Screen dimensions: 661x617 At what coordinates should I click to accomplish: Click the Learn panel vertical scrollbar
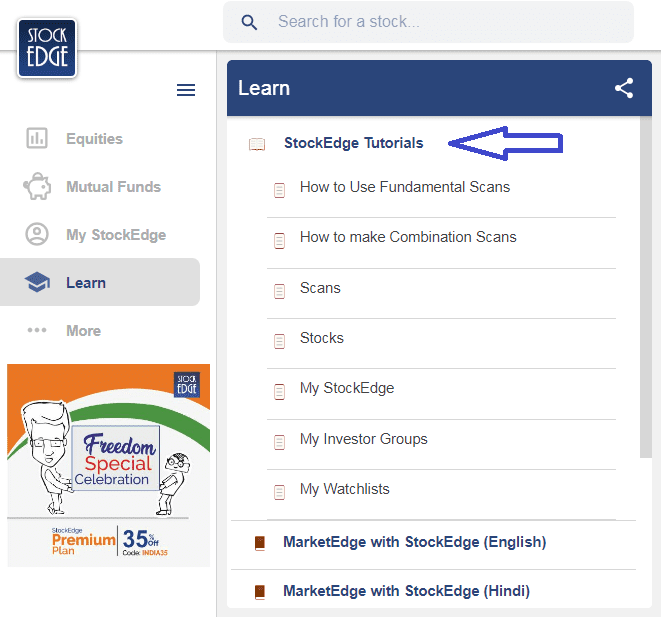coord(645,287)
